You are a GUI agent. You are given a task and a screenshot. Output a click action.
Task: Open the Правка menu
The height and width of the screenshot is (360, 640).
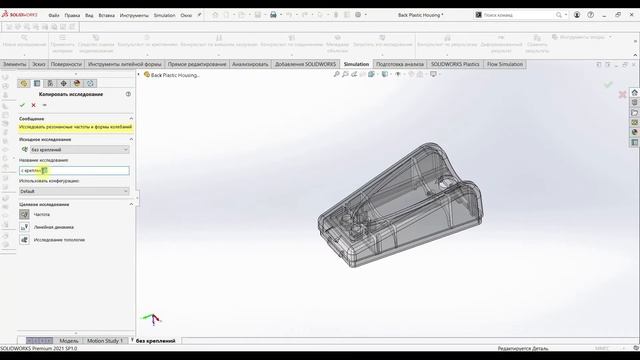coord(72,15)
